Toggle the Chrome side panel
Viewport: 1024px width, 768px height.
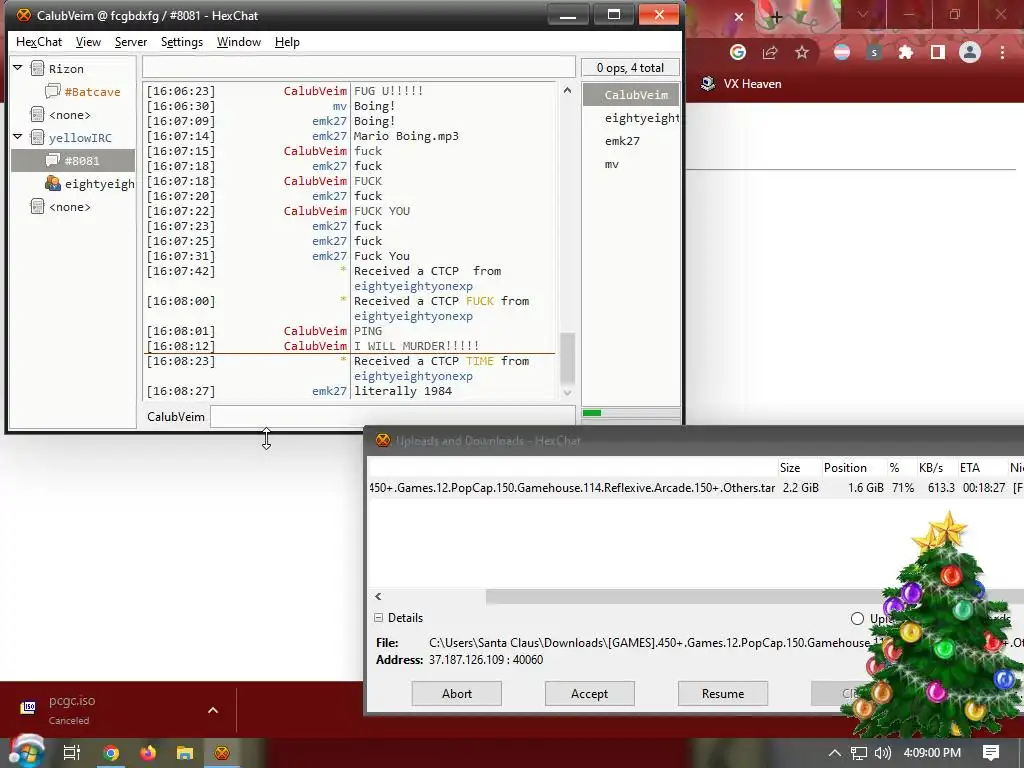[x=938, y=52]
